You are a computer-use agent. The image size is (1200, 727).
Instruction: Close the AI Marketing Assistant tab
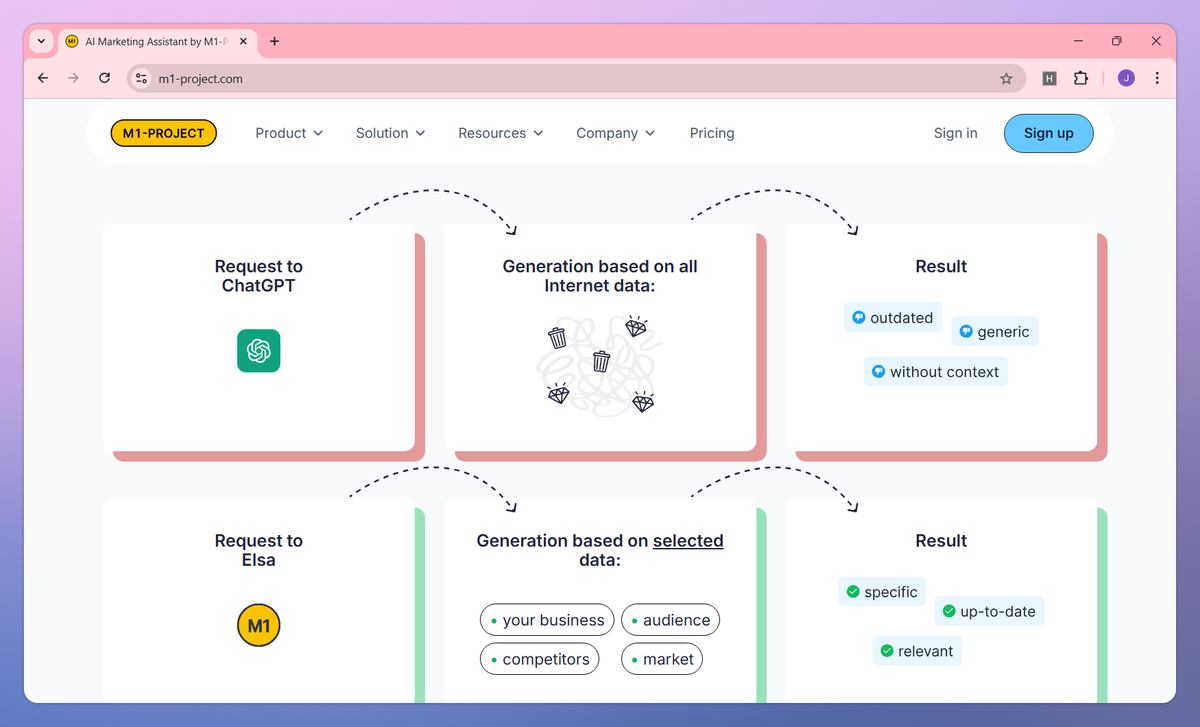coord(242,42)
